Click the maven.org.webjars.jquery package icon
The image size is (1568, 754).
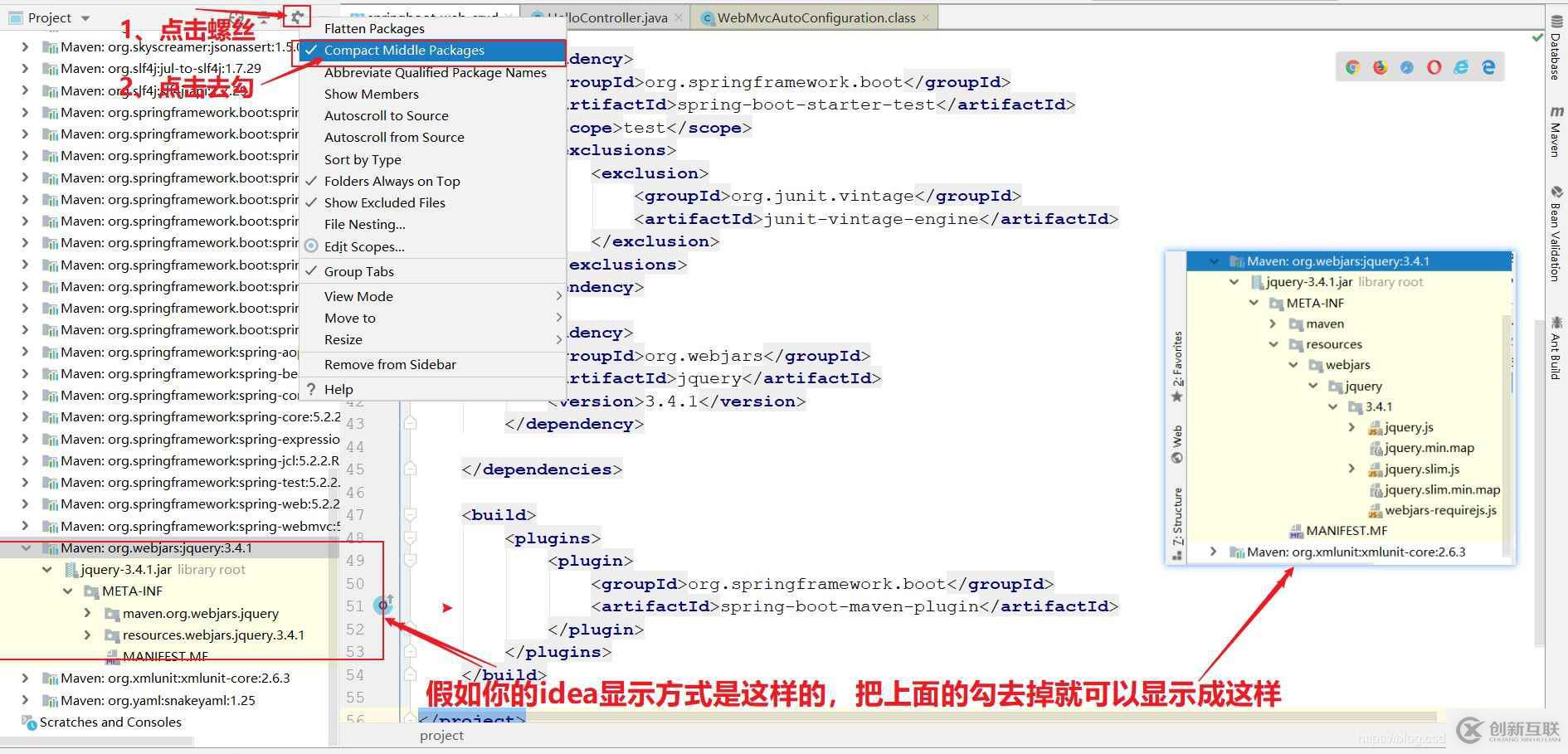pyautogui.click(x=112, y=614)
